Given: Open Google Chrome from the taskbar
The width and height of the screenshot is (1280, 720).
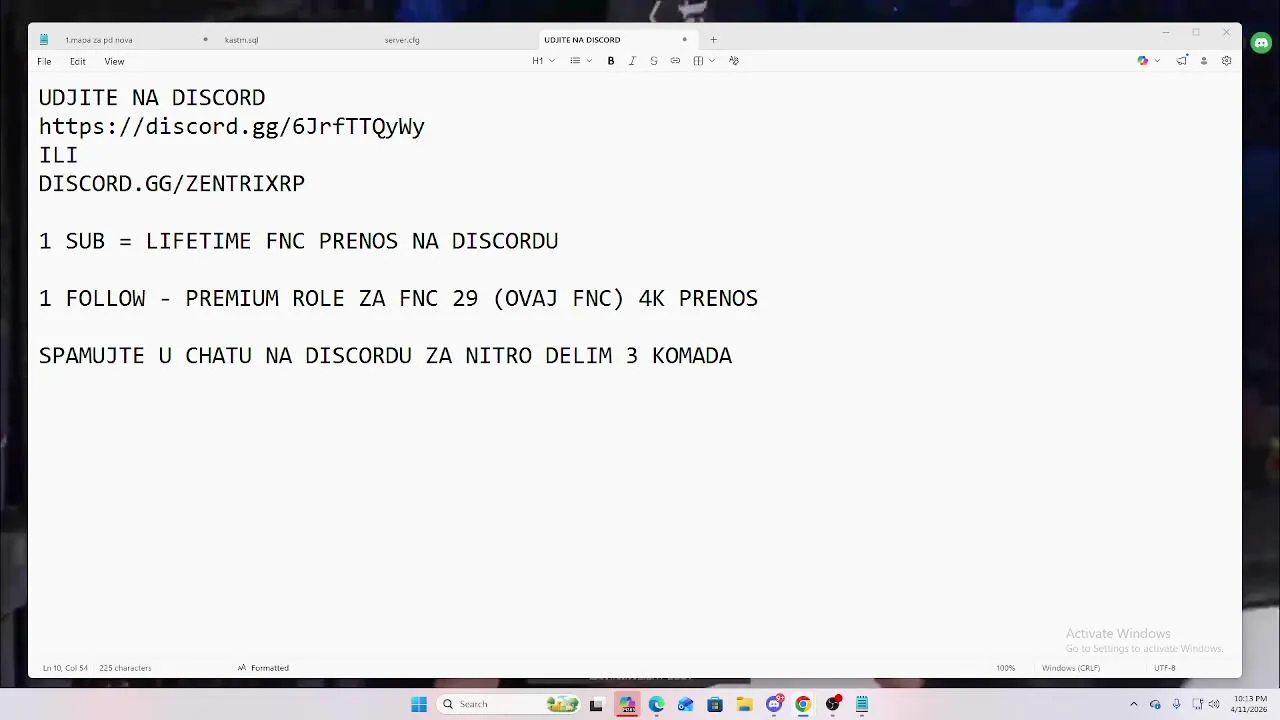Looking at the screenshot, I should pyautogui.click(x=803, y=704).
